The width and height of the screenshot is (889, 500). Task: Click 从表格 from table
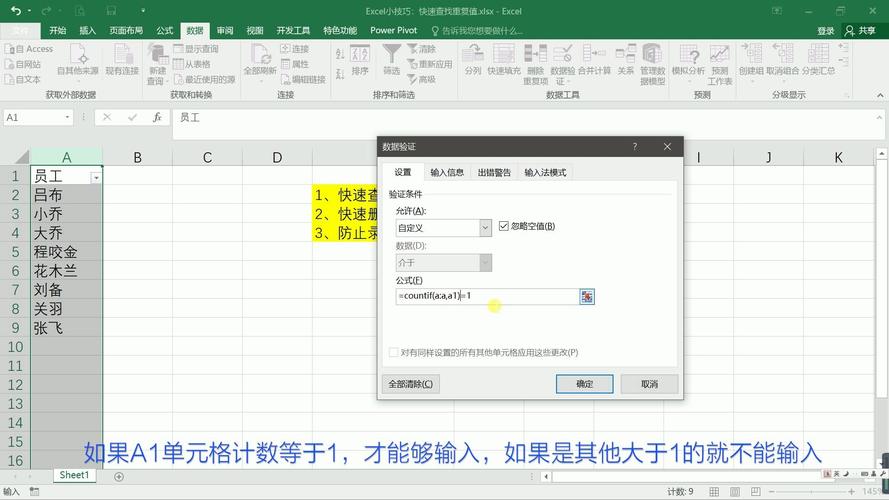pyautogui.click(x=192, y=64)
